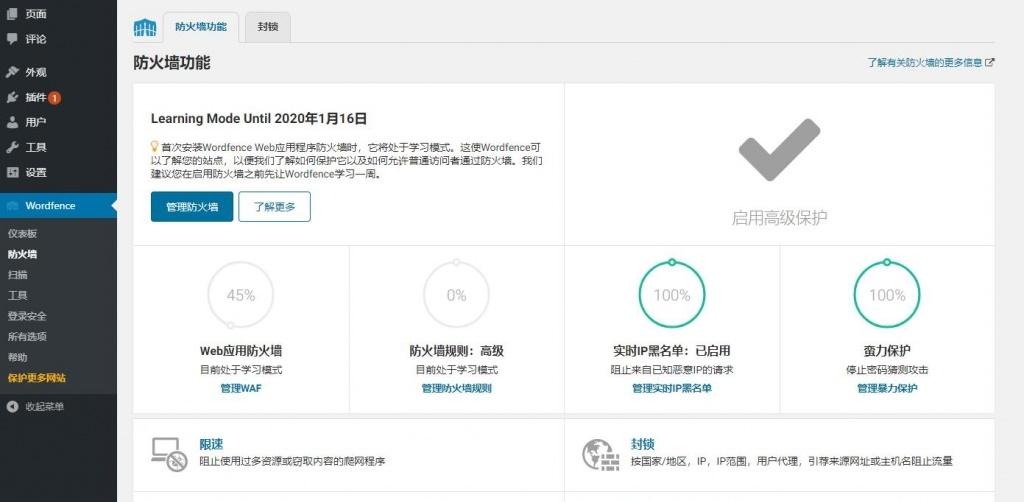Click the Plugins (插件) plug icon

click(x=12, y=97)
